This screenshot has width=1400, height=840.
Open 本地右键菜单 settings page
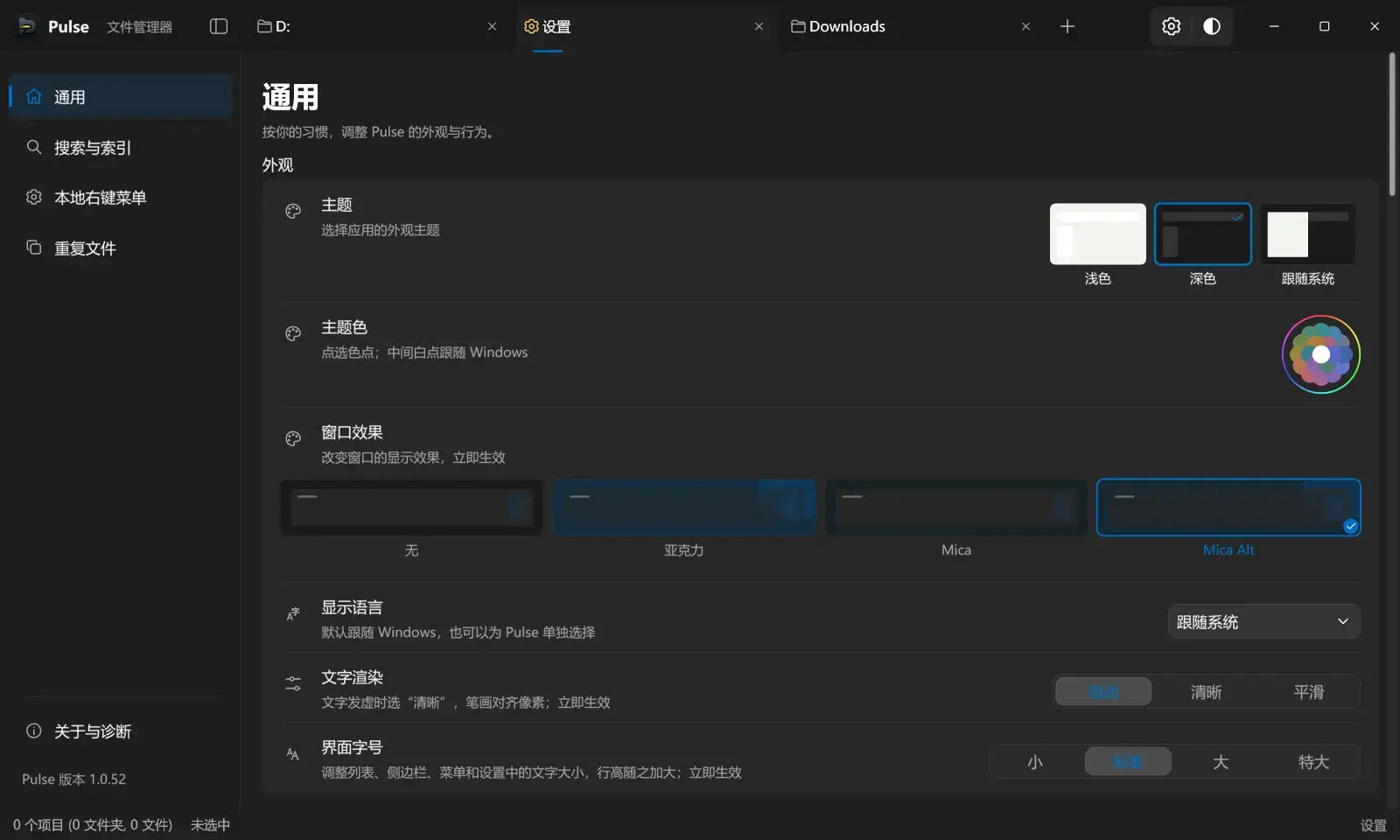click(121, 197)
